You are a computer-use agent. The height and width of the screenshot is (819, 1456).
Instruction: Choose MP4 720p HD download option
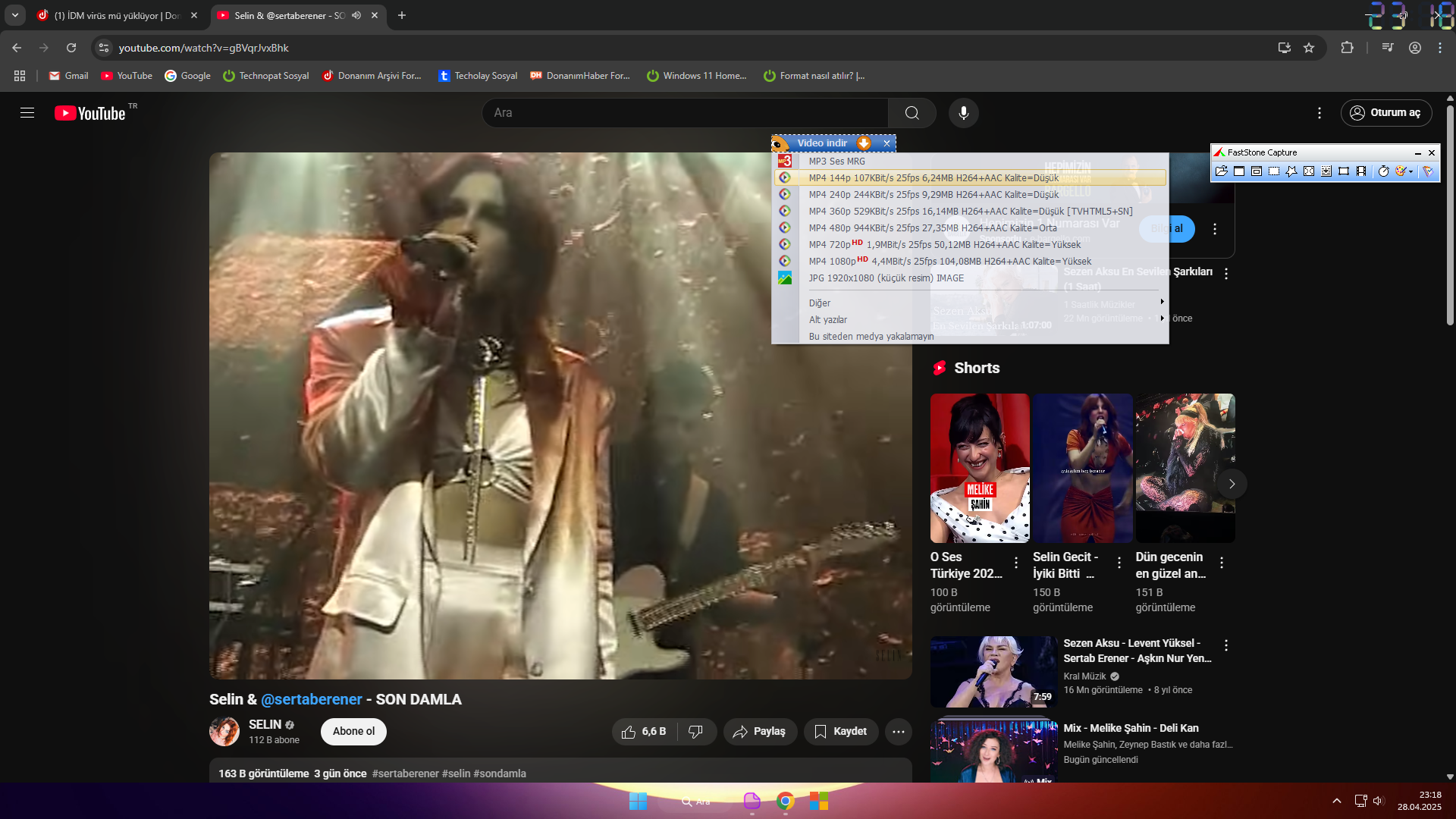944,245
